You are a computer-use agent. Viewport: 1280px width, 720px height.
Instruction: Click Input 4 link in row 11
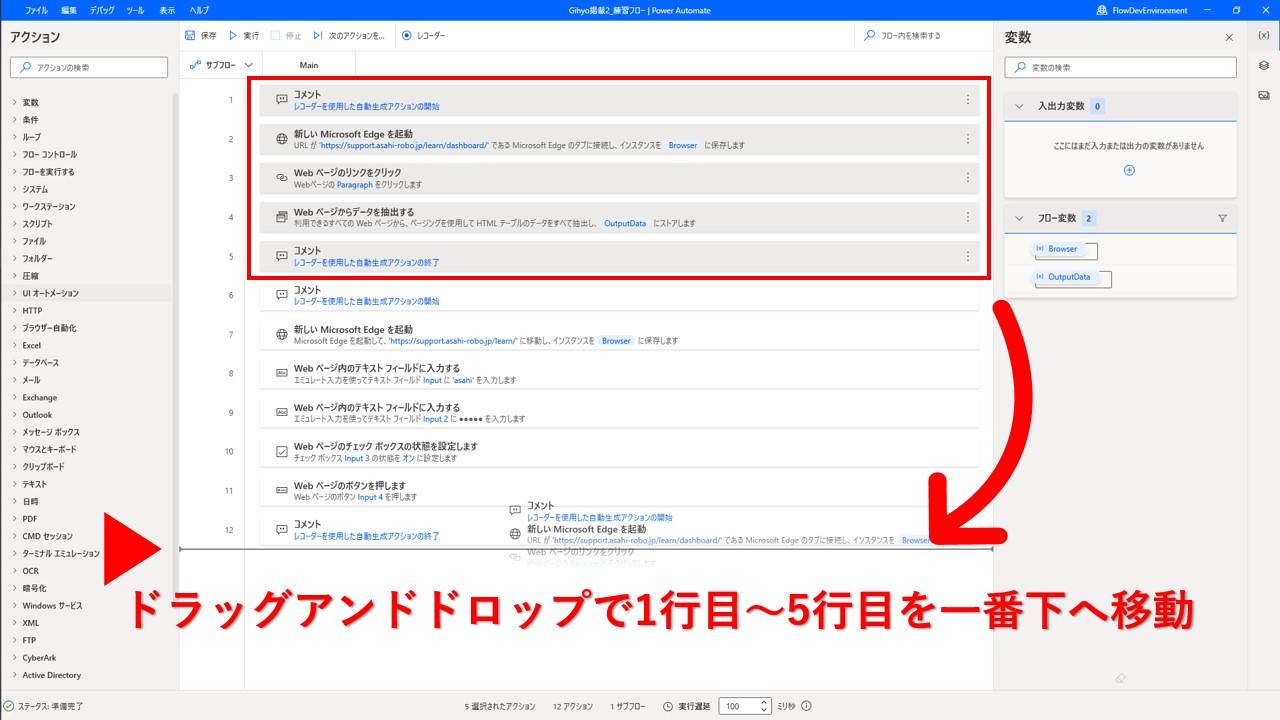(370, 497)
